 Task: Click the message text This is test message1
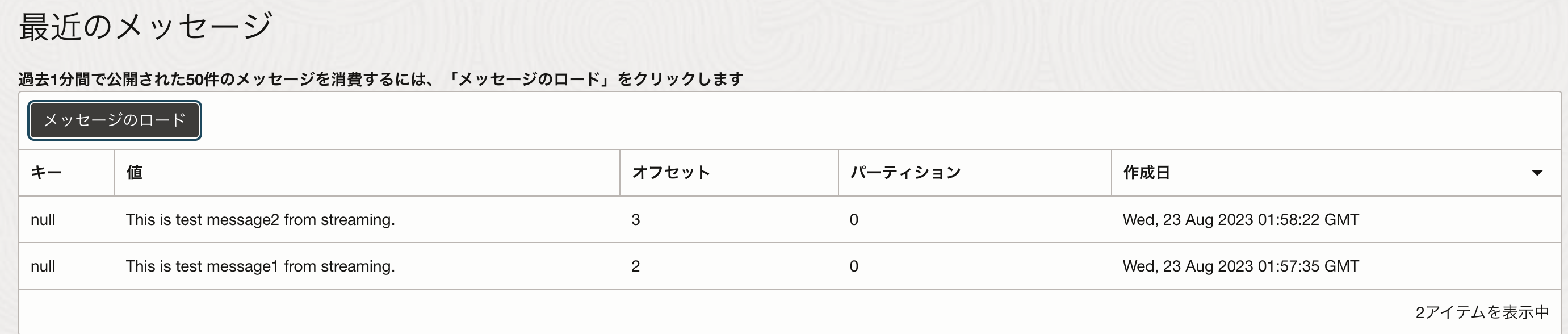click(x=261, y=266)
